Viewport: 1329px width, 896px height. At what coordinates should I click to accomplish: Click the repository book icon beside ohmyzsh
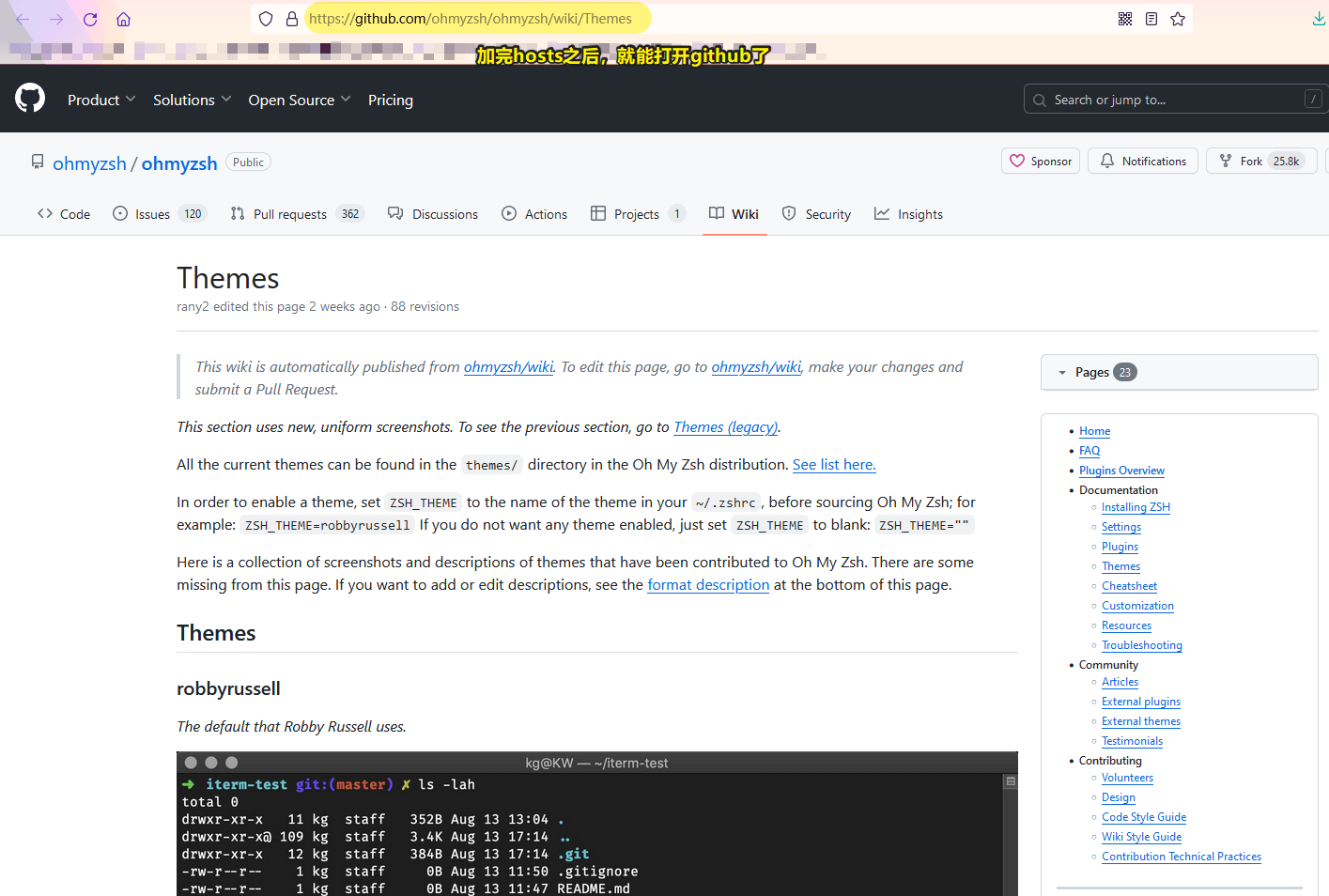click(38, 162)
